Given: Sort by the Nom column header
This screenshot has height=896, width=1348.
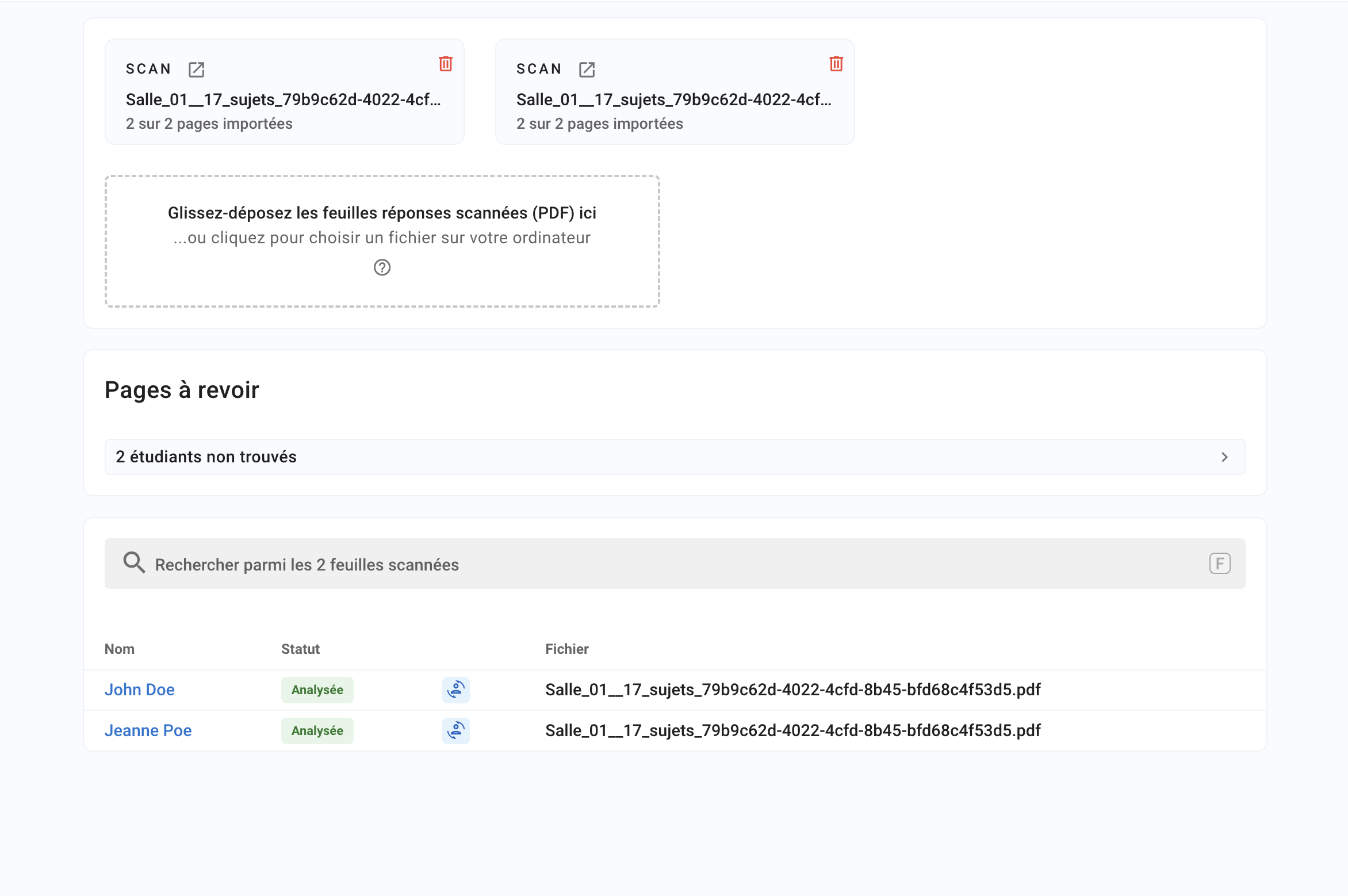Looking at the screenshot, I should (x=120, y=649).
